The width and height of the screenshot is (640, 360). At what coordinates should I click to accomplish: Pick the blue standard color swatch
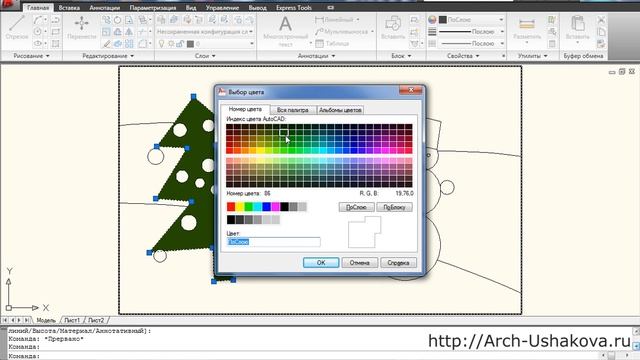267,207
